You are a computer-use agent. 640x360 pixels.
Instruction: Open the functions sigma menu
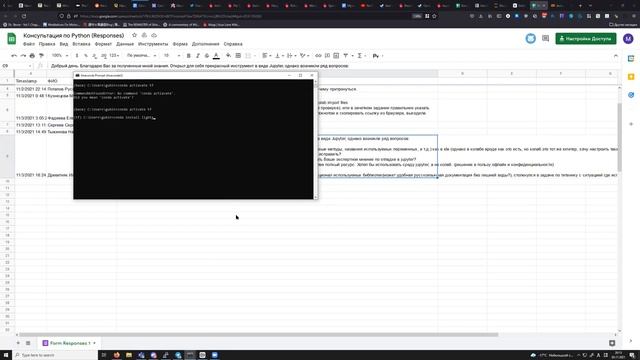[x=361, y=56]
